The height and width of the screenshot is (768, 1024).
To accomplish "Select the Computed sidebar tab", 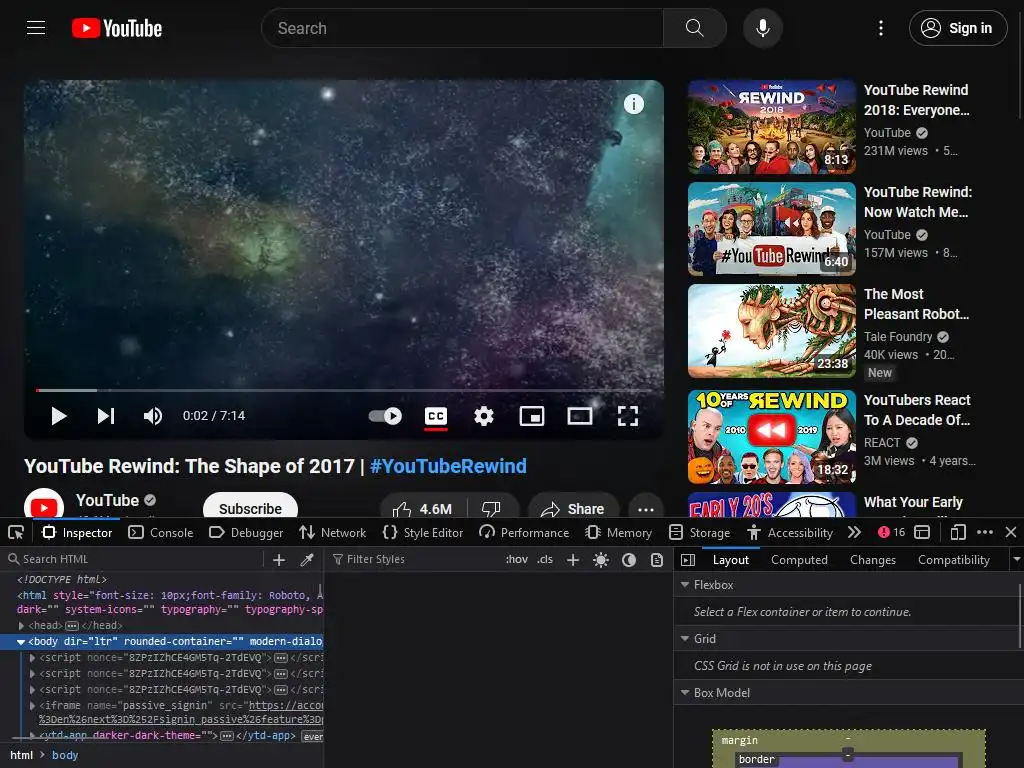I will (799, 560).
